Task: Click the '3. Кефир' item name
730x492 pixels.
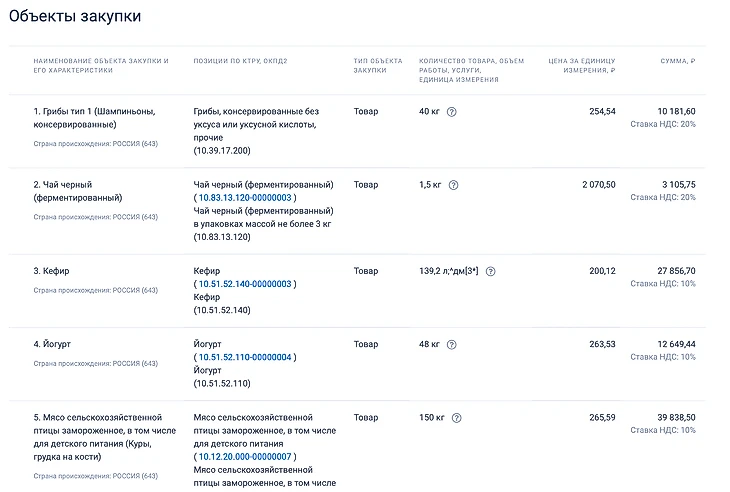Action: point(52,271)
